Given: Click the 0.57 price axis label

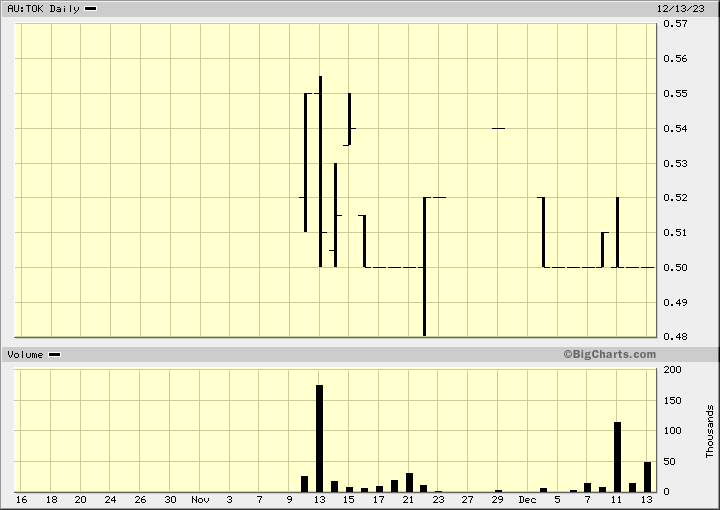Looking at the screenshot, I should click(675, 23).
